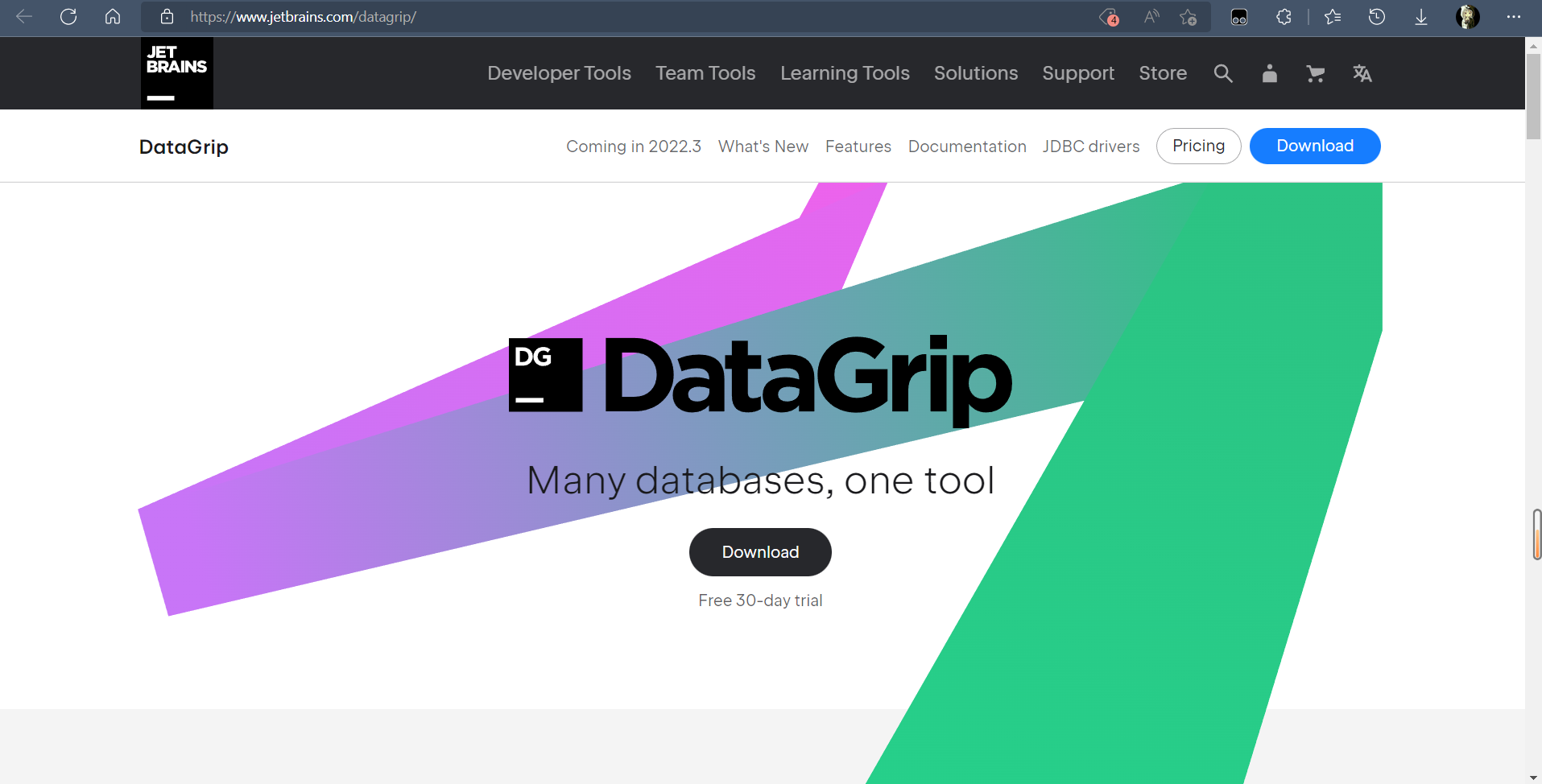This screenshot has width=1542, height=784.
Task: Click the scrollbar down arrow
Action: click(x=1534, y=778)
